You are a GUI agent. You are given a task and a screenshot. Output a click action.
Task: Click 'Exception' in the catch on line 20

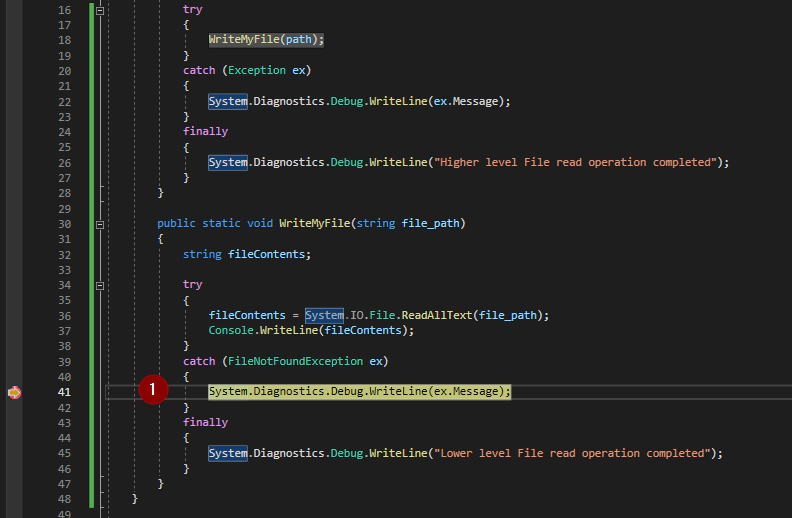[x=257, y=70]
